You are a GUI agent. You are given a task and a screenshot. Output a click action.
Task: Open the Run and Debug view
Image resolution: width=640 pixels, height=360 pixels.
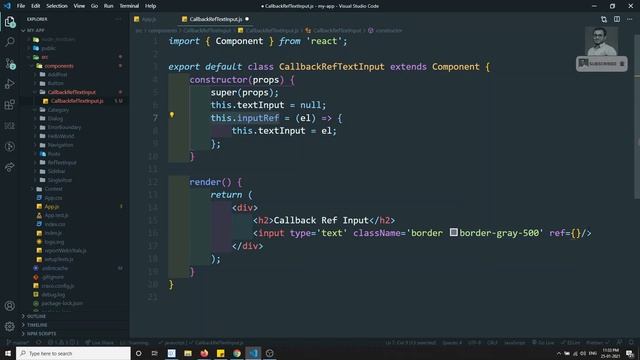(10, 84)
